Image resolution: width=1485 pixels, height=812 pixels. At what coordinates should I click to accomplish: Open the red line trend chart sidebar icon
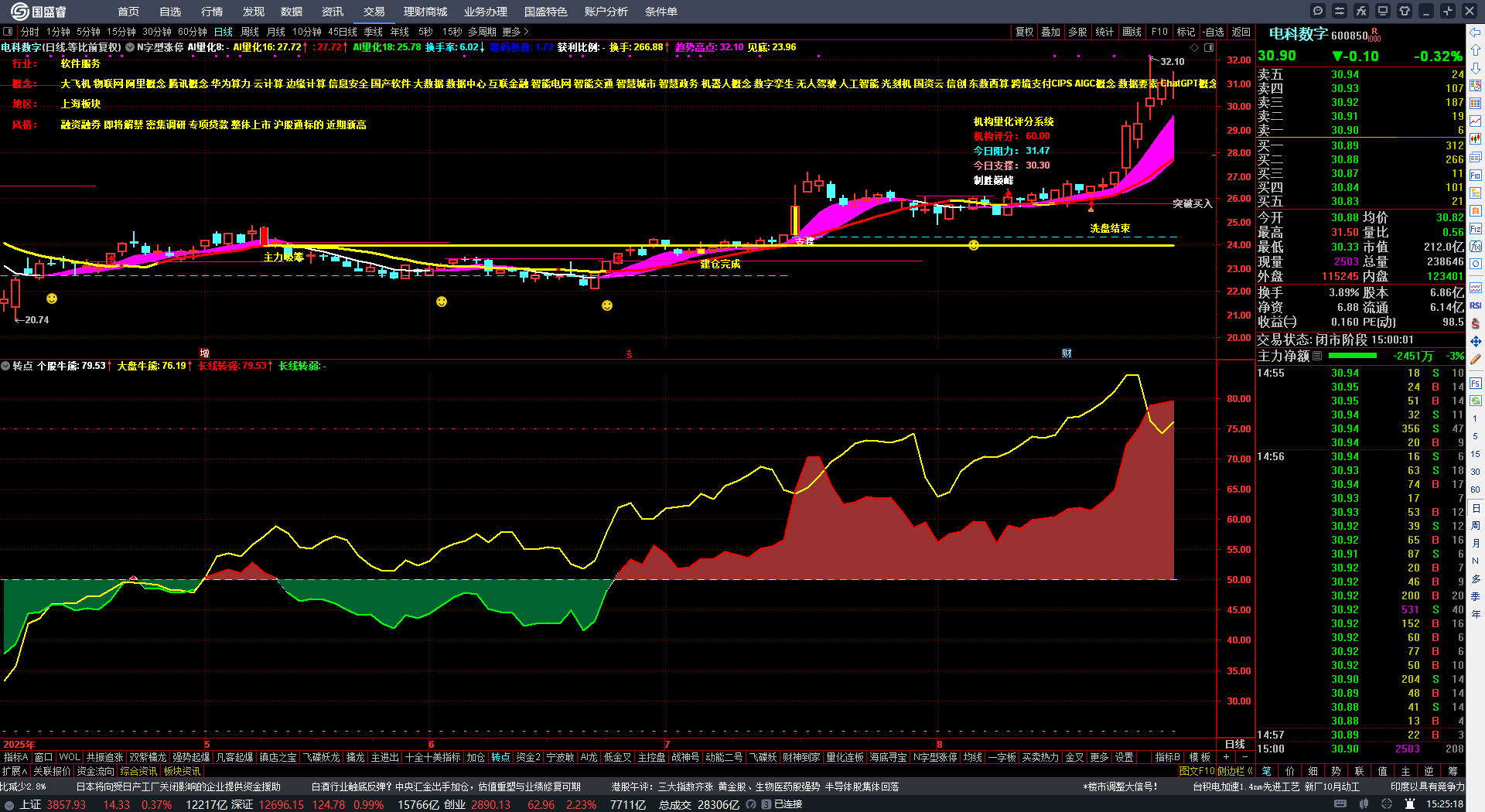1476,121
